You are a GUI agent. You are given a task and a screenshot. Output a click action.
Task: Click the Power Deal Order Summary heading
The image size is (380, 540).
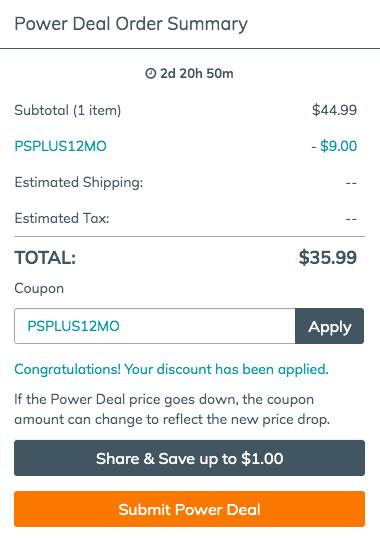(131, 24)
